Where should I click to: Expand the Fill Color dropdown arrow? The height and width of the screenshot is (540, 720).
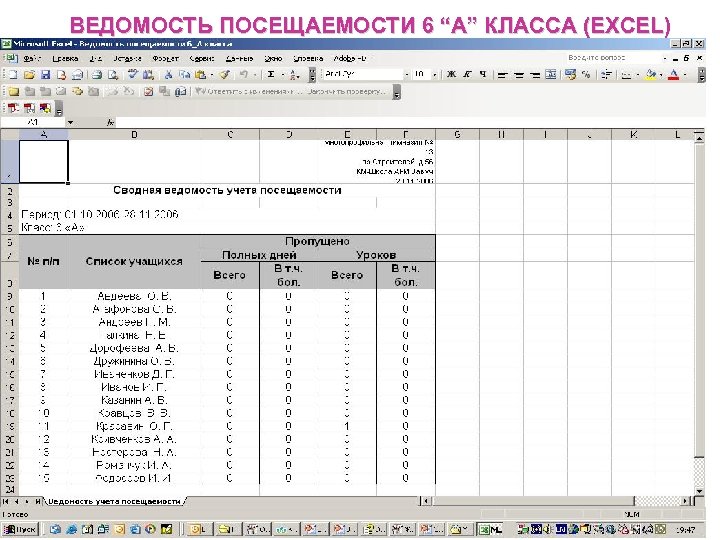pos(661,74)
